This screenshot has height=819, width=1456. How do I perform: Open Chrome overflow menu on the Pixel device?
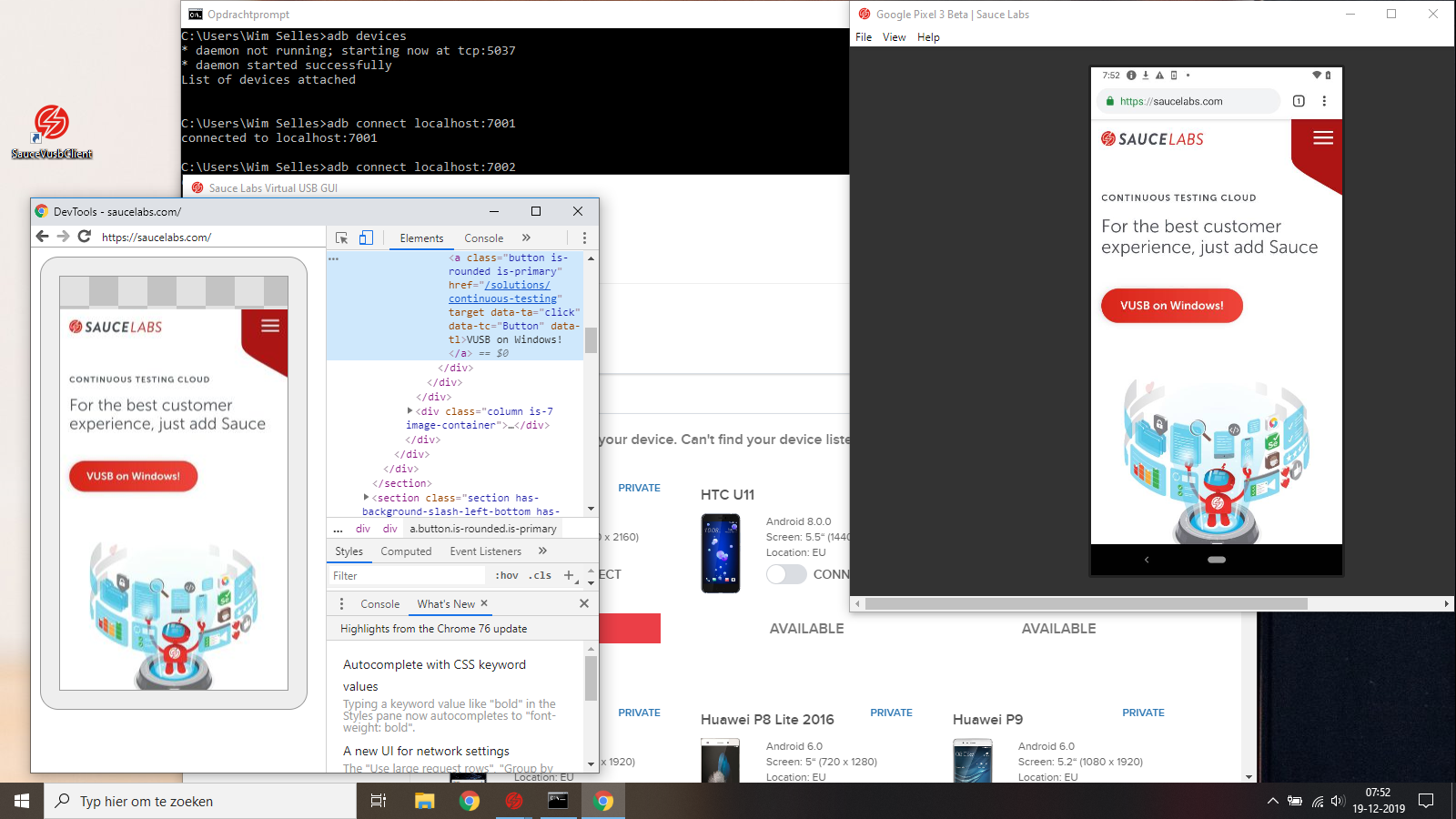point(1324,101)
